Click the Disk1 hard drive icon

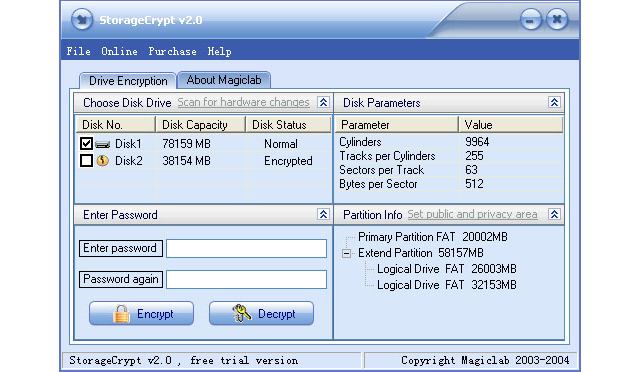(x=102, y=144)
